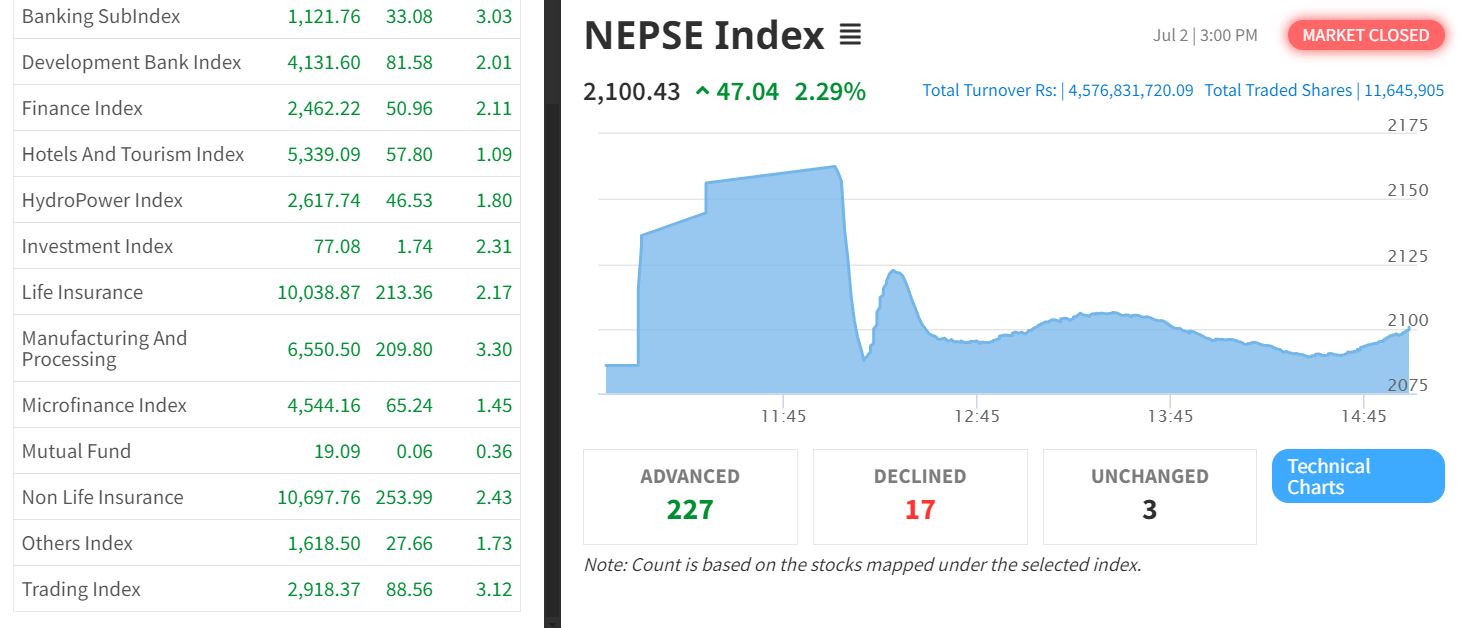The image size is (1463, 628).
Task: Select Manufacturing And Processing index
Action: coord(267,349)
